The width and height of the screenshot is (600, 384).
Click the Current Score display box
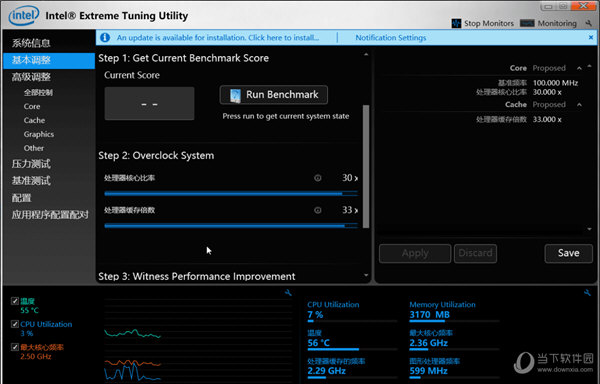[x=149, y=103]
